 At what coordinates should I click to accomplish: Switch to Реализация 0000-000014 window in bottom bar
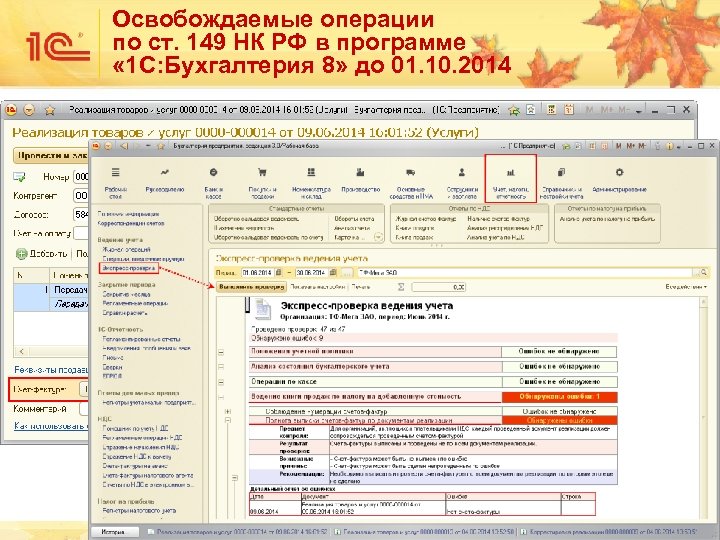(x=238, y=532)
